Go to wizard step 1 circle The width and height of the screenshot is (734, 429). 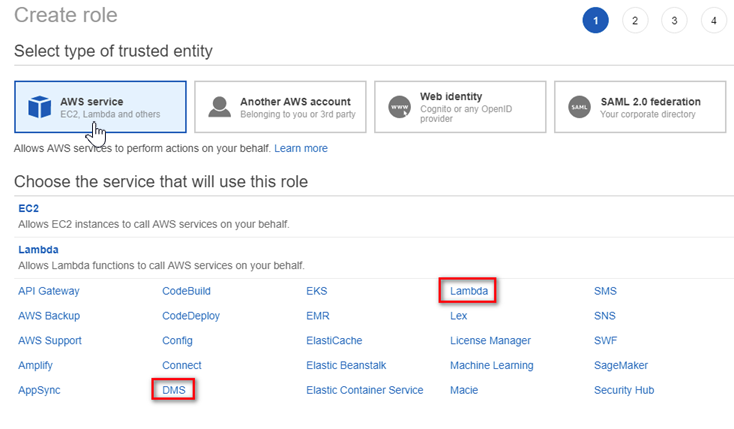595,21
